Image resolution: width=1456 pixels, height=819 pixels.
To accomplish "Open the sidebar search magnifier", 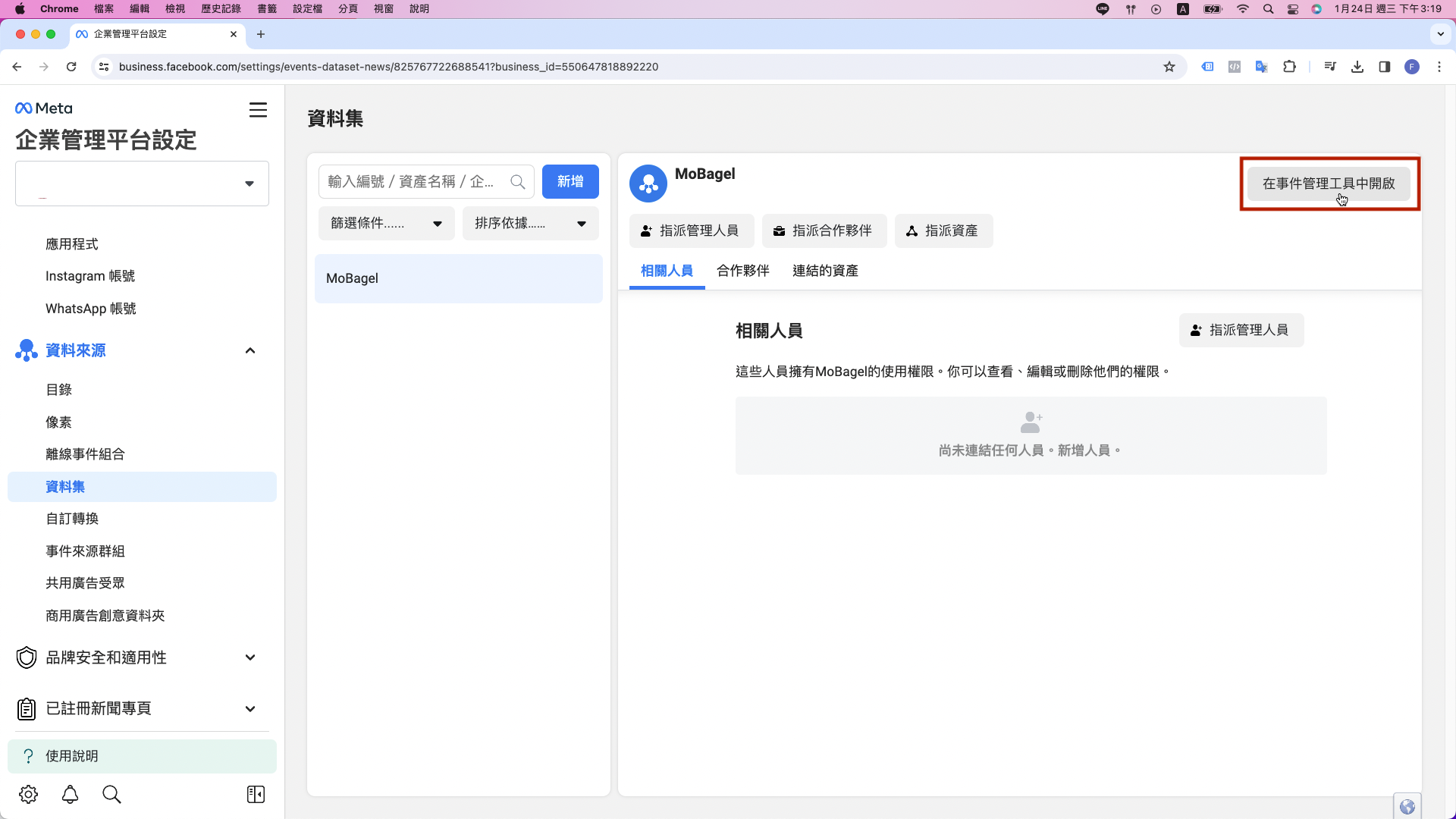I will tap(111, 794).
